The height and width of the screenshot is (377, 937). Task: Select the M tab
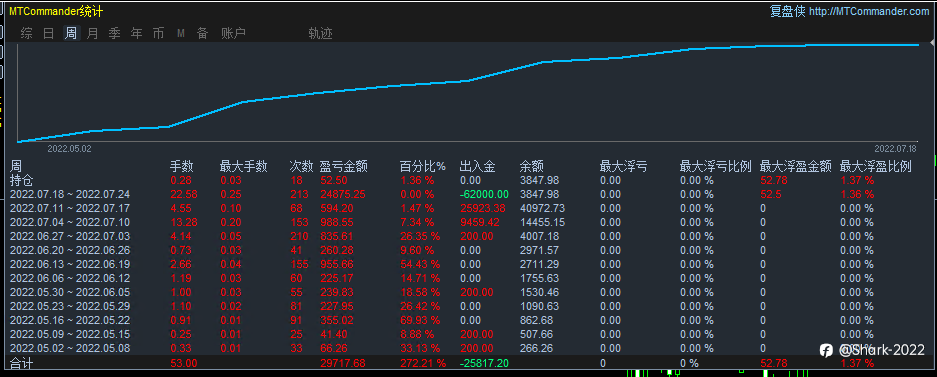pyautogui.click(x=180, y=34)
